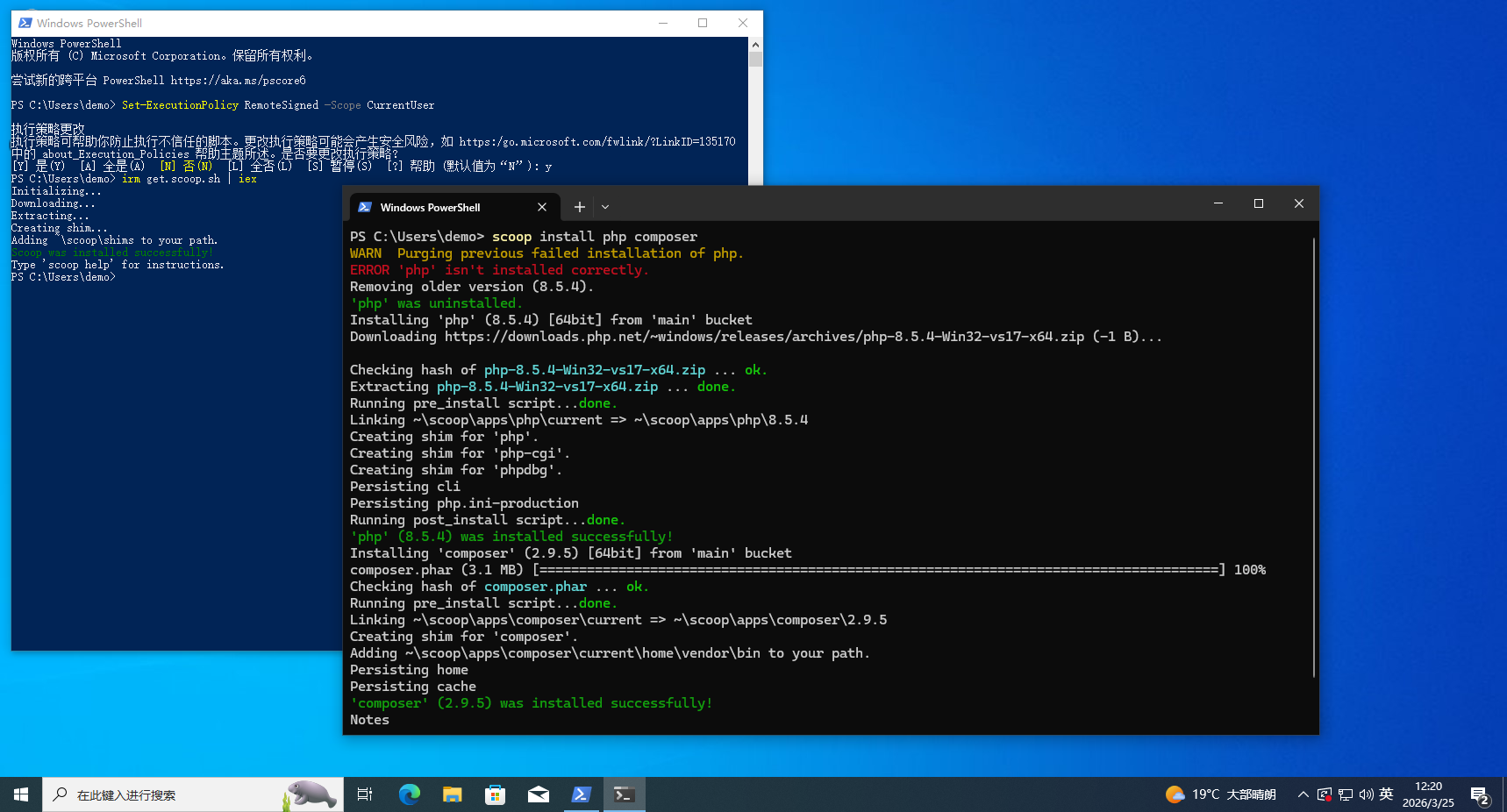Open File Explorer from the taskbar
The width and height of the screenshot is (1507, 812).
pos(452,794)
